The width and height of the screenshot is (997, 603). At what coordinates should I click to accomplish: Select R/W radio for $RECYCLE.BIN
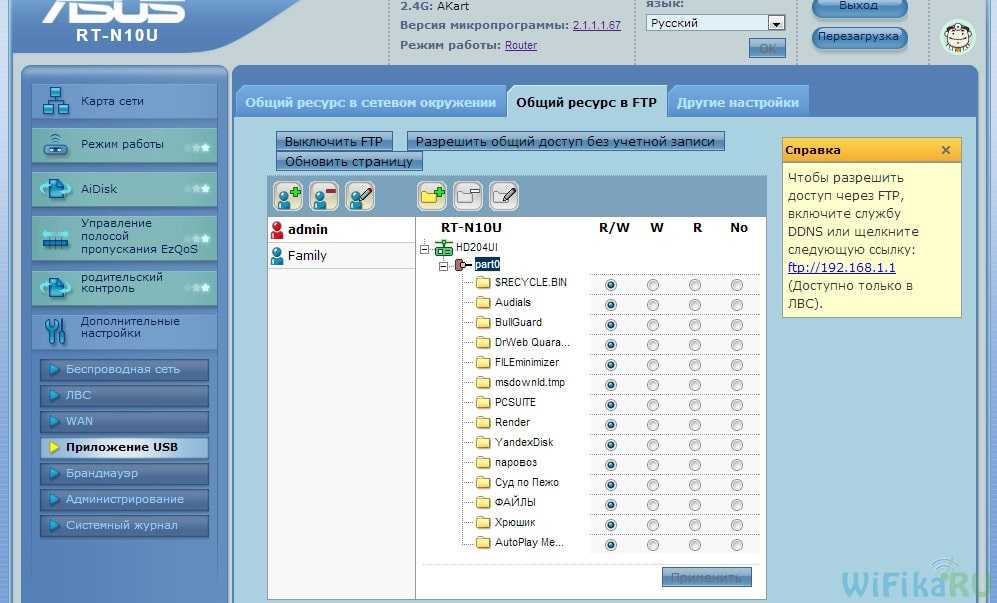coord(611,285)
